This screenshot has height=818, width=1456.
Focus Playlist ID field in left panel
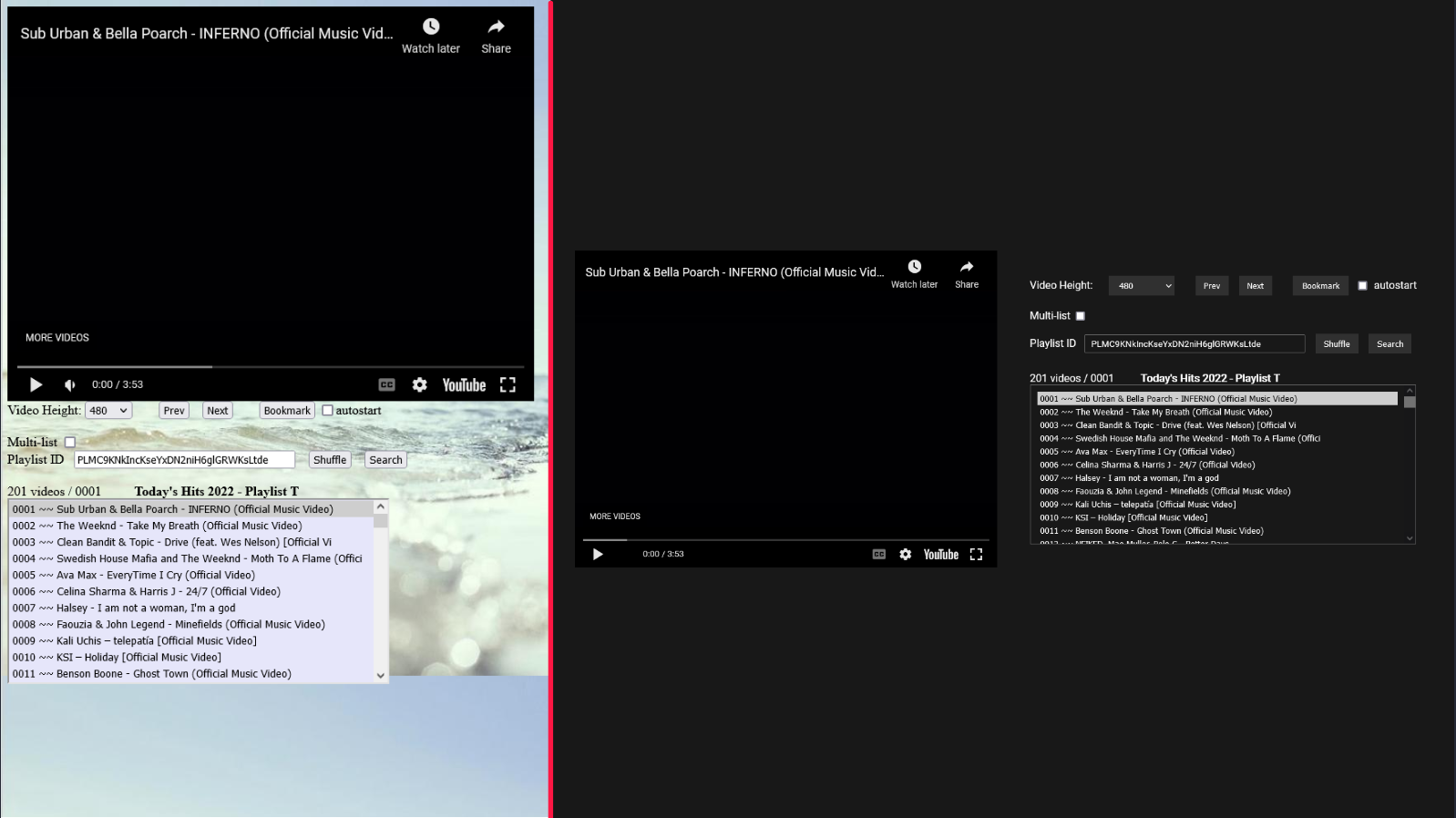tap(184, 460)
